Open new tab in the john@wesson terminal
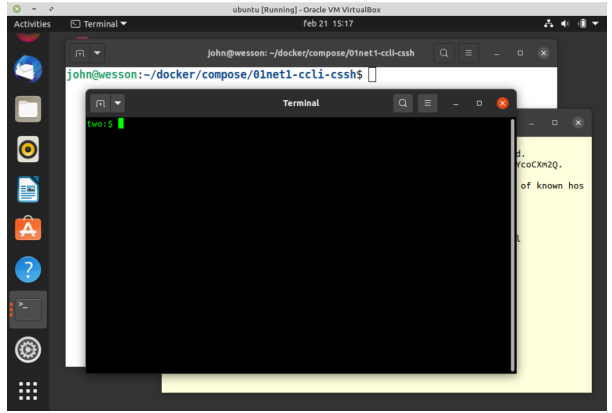This screenshot has width=612, height=413. [79, 52]
